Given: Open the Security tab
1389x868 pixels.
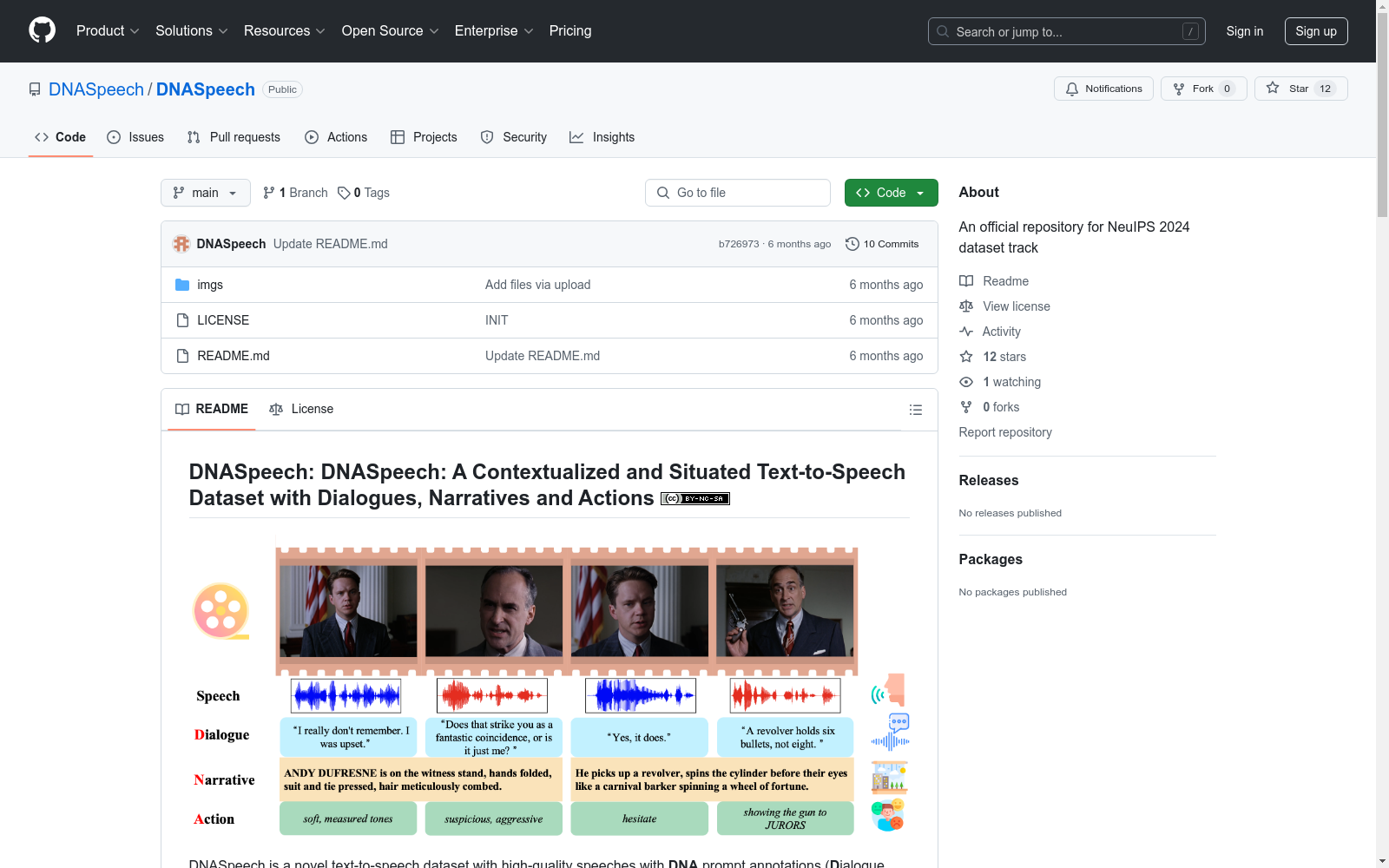Looking at the screenshot, I should pos(514,137).
